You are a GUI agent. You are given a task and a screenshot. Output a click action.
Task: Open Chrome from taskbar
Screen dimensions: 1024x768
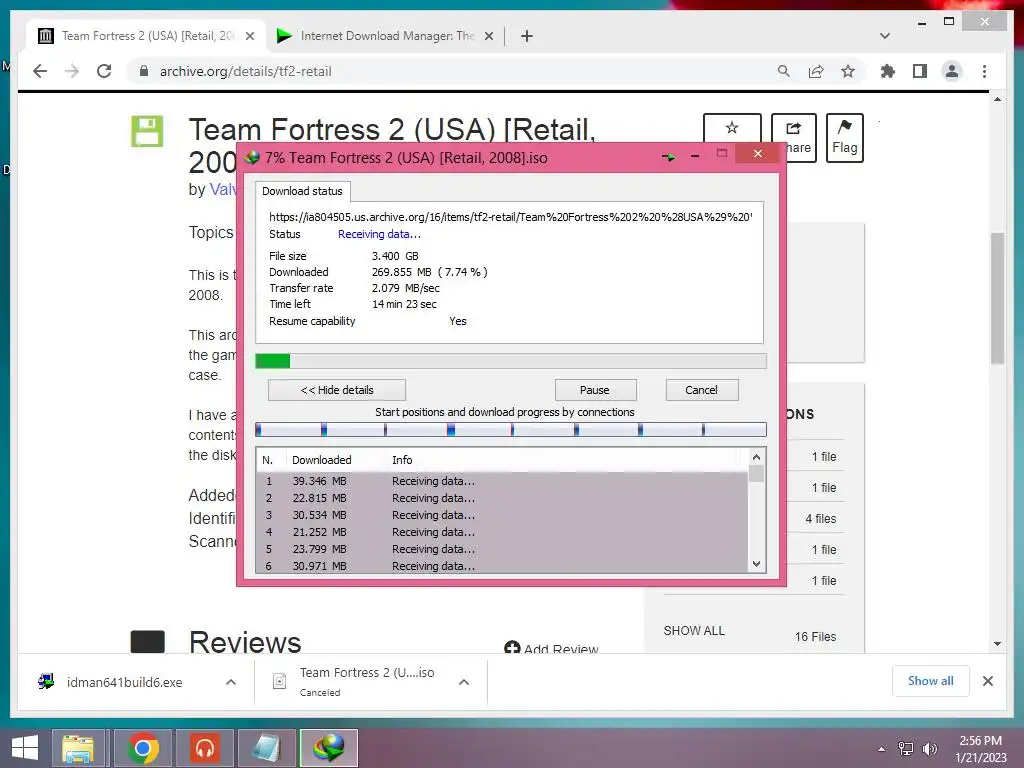(143, 748)
